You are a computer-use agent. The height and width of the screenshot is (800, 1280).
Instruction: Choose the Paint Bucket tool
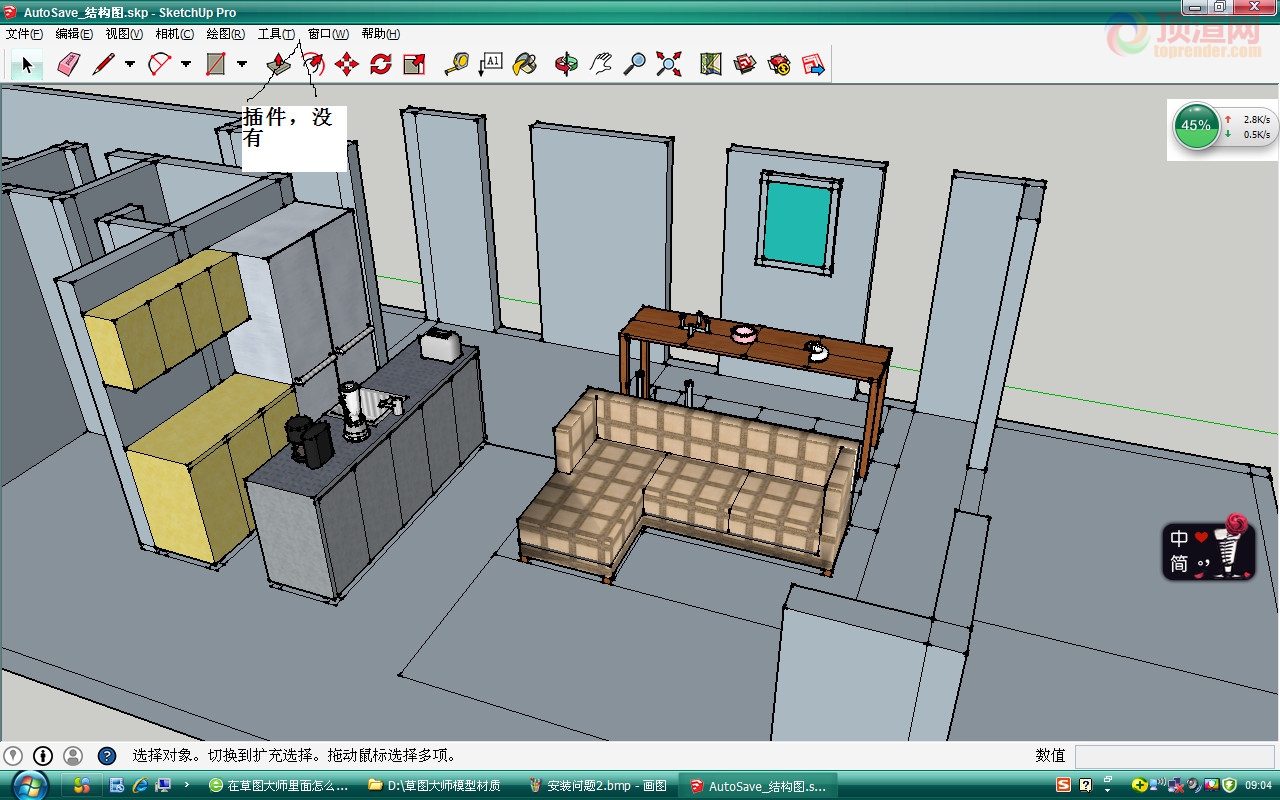click(x=525, y=65)
